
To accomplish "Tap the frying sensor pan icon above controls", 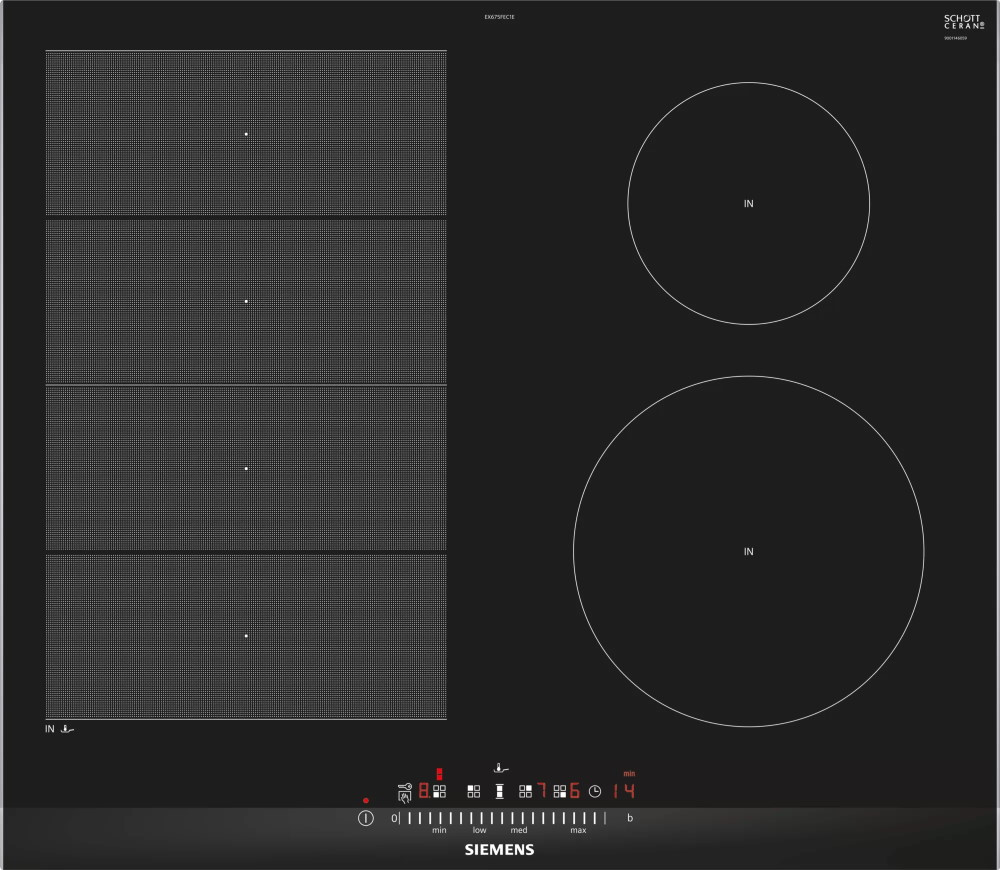I will pos(501,769).
